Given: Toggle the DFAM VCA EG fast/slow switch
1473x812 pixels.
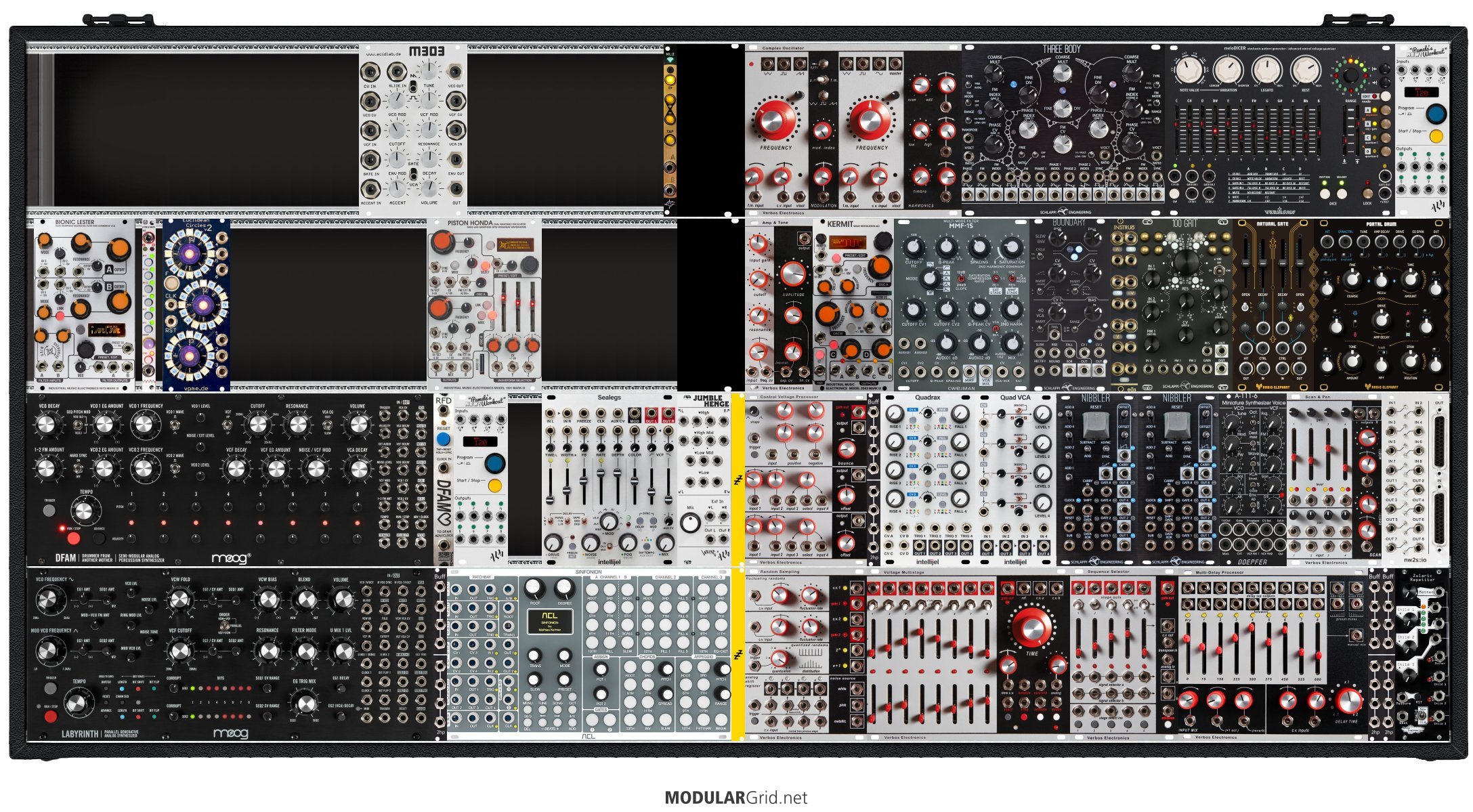Looking at the screenshot, I should [328, 424].
